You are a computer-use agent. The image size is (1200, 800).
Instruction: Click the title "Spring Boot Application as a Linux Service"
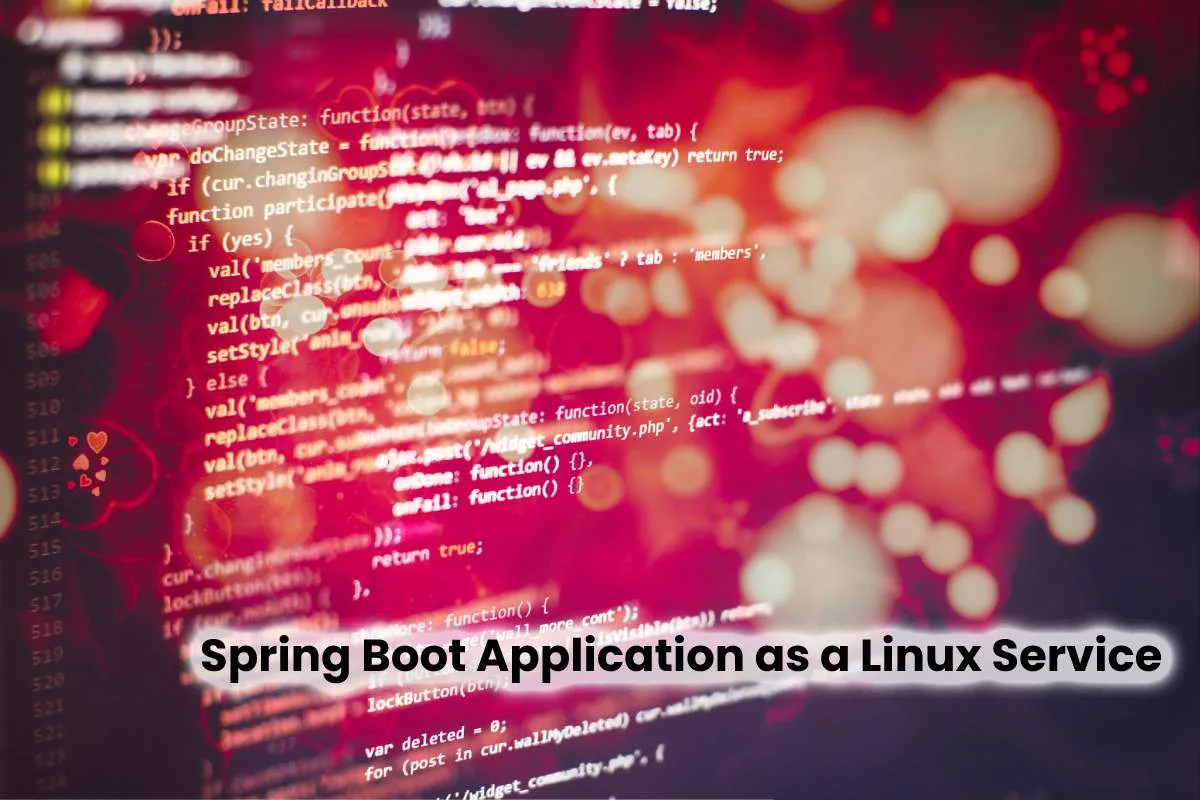(x=680, y=657)
